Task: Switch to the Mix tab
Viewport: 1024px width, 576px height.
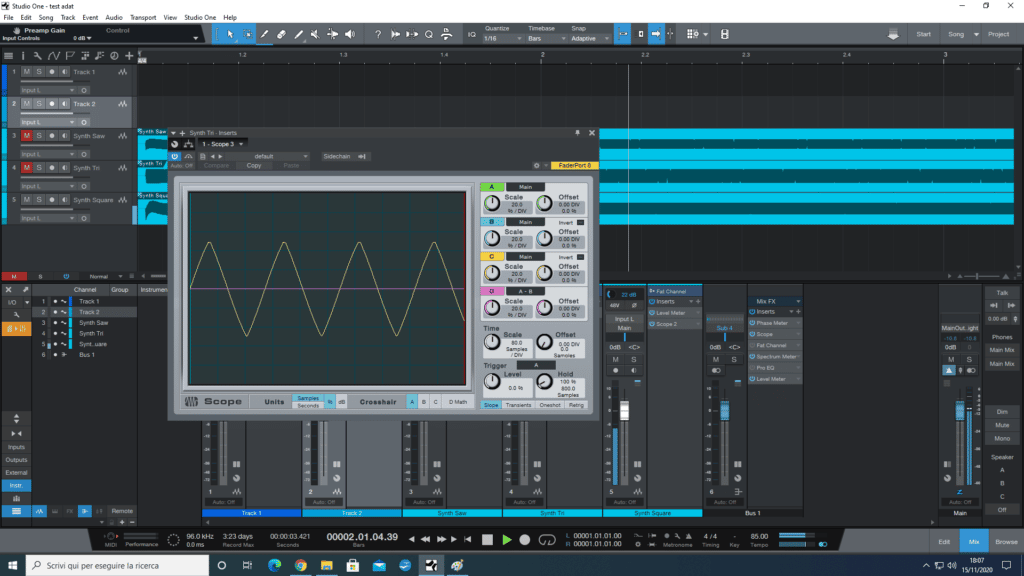Action: (x=974, y=541)
